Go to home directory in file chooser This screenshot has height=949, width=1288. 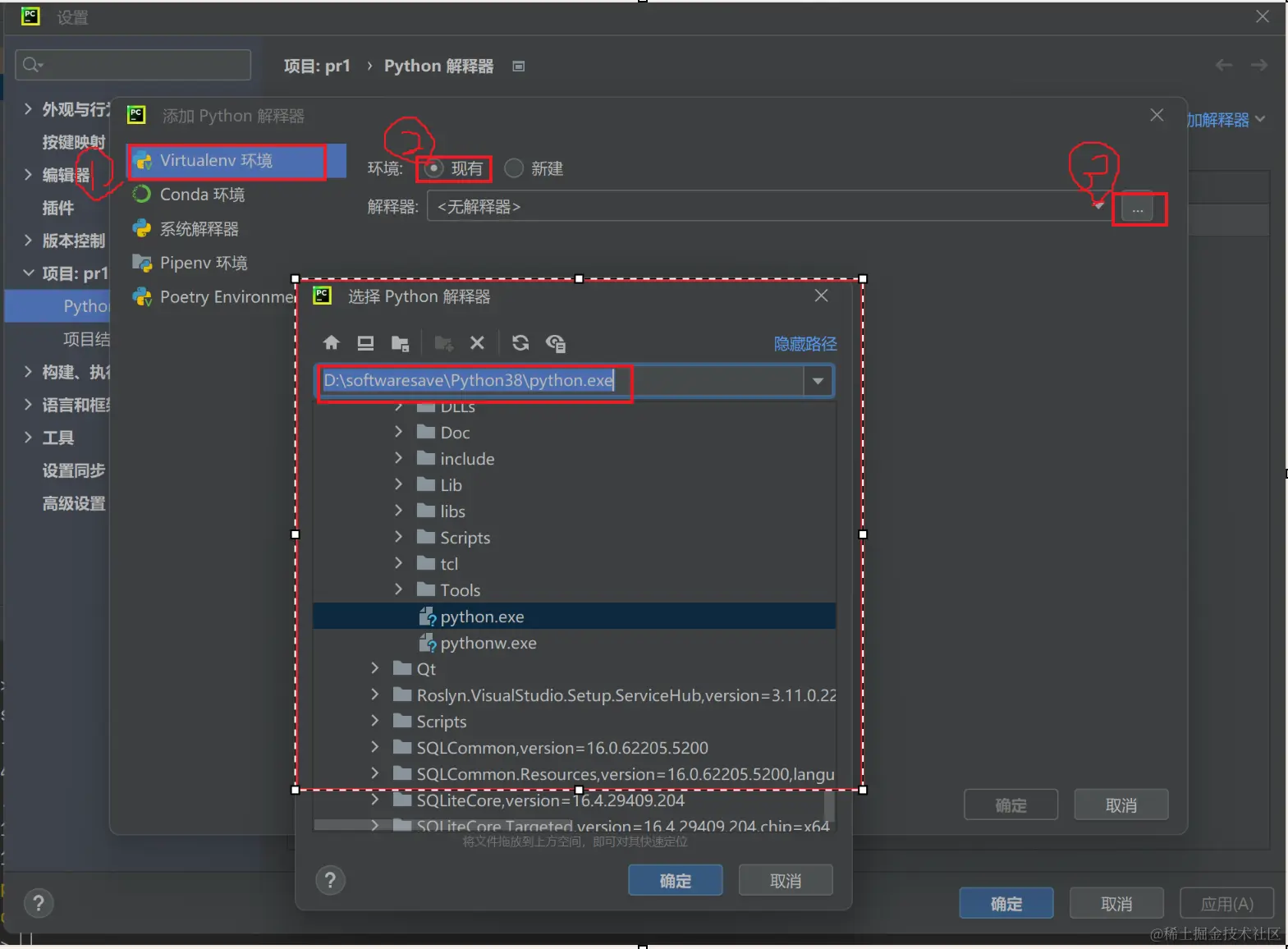pyautogui.click(x=332, y=343)
